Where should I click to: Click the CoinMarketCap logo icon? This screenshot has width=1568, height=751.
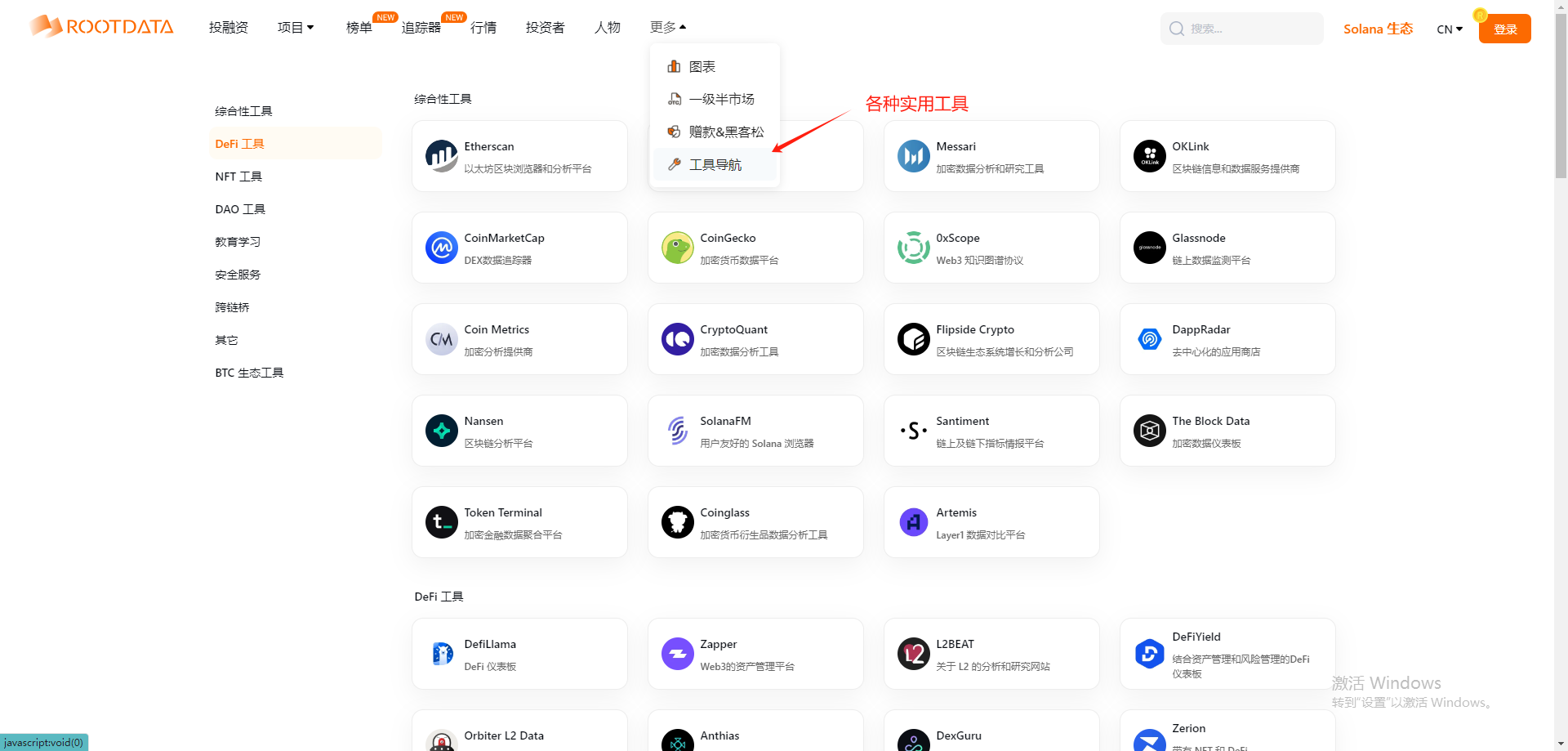point(442,248)
